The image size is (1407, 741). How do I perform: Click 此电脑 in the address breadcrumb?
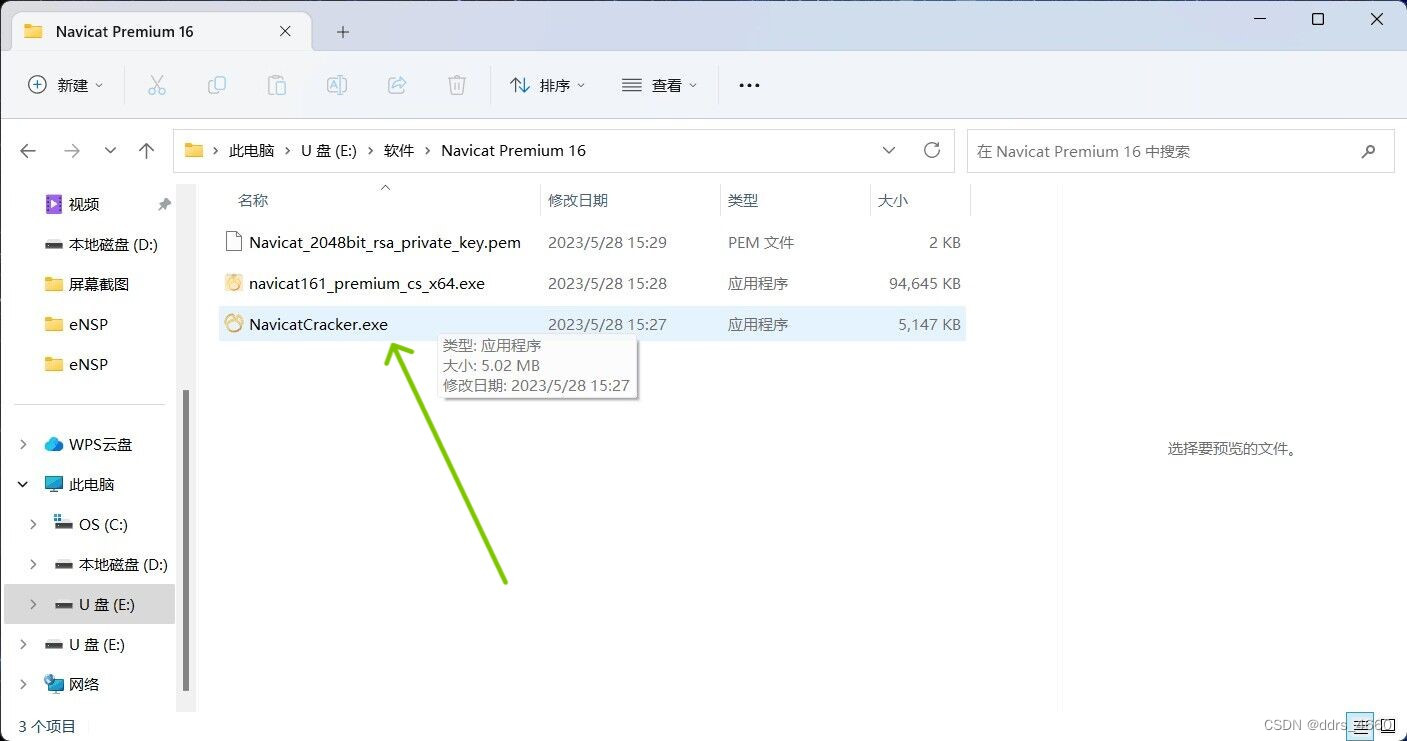point(251,150)
